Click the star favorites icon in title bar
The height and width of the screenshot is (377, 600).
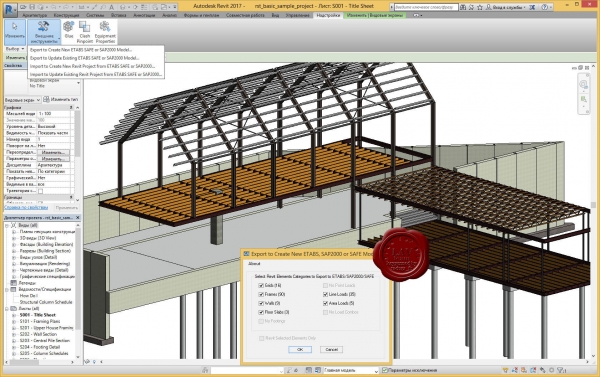[480, 7]
